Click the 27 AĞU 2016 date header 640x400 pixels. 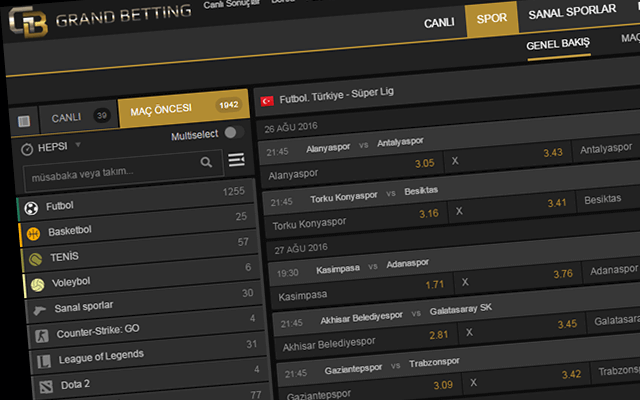point(301,249)
